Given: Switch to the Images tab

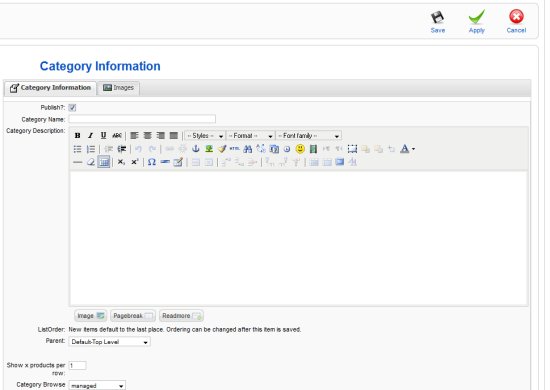Looking at the screenshot, I should point(119,88).
